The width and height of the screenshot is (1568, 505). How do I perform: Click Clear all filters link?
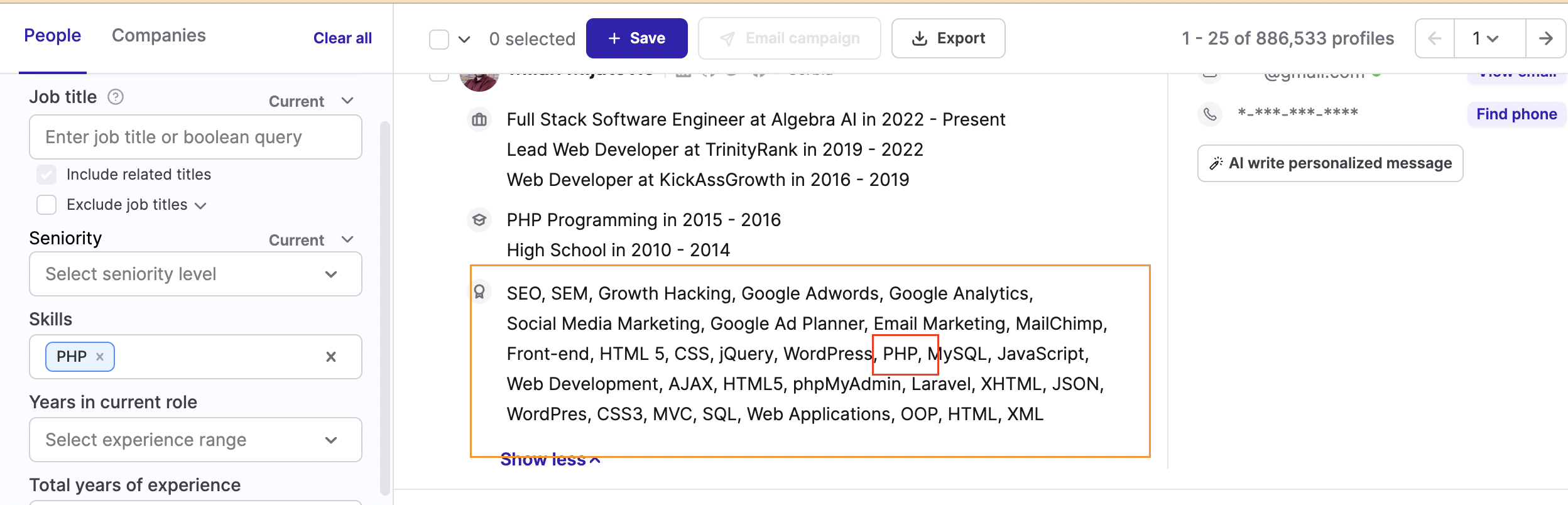click(342, 38)
